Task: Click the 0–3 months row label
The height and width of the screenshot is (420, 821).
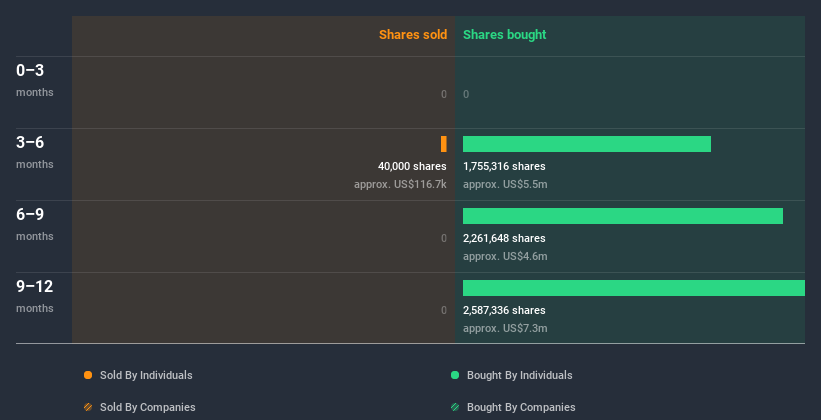Action: click(35, 80)
